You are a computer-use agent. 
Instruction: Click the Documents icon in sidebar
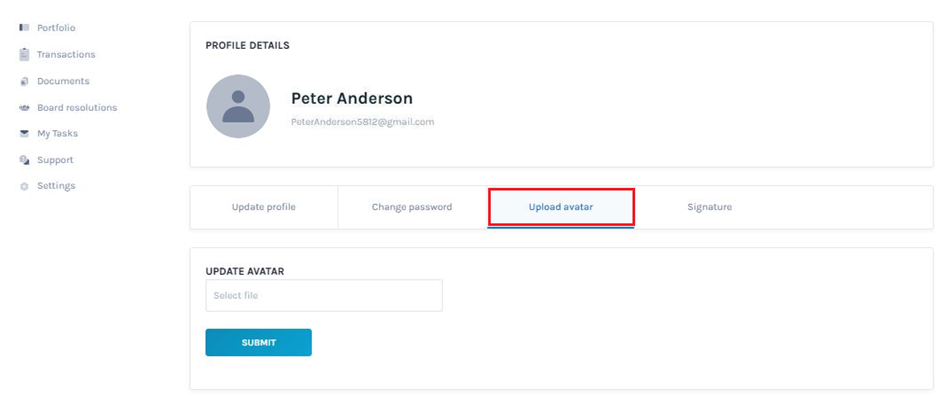tap(25, 81)
